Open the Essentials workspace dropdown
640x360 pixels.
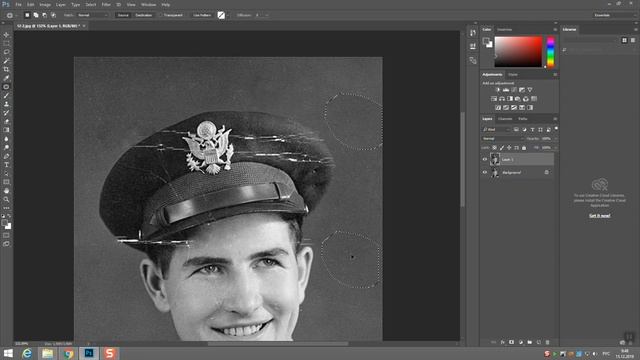pos(613,15)
